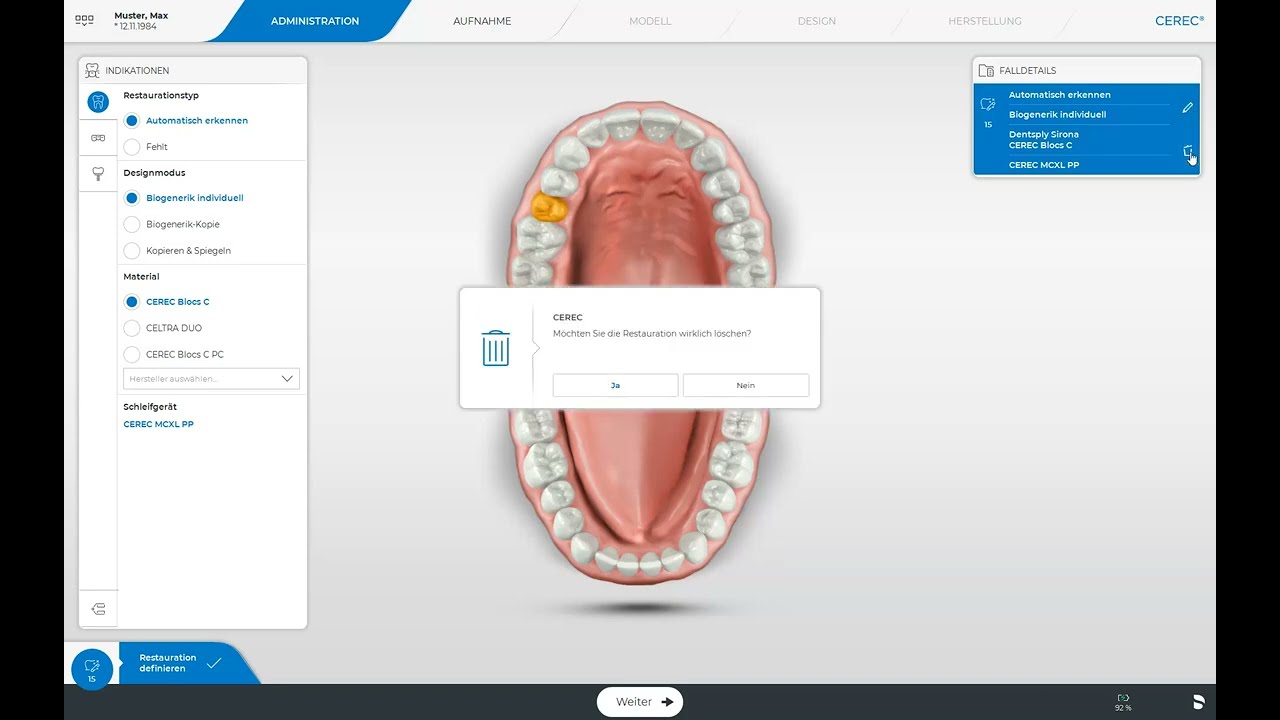The height and width of the screenshot is (720, 1280).
Task: Click the tooth 15 restoration icon in Falldetails
Action: (x=988, y=104)
